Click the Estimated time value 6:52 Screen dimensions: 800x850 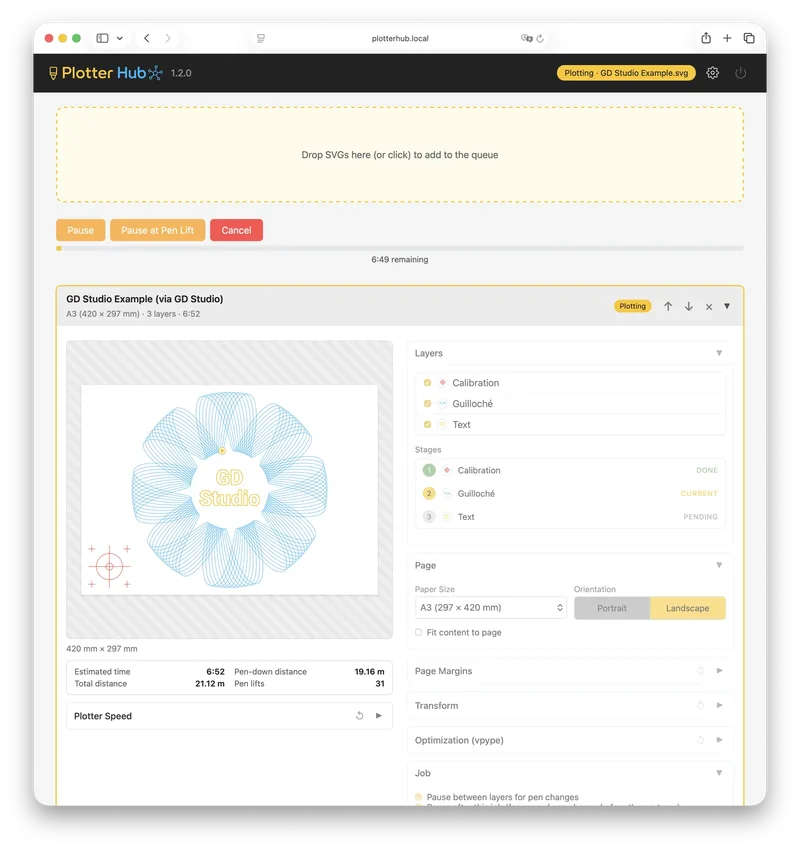tap(215, 671)
